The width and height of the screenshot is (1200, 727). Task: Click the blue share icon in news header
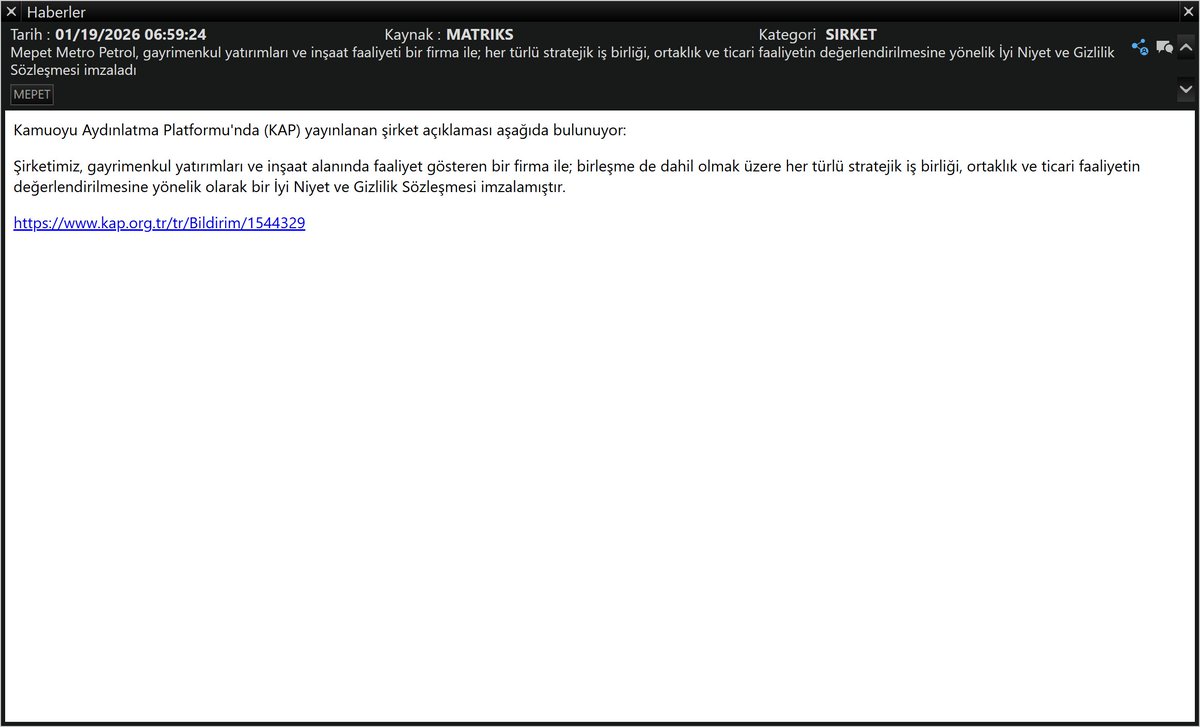(x=1139, y=47)
